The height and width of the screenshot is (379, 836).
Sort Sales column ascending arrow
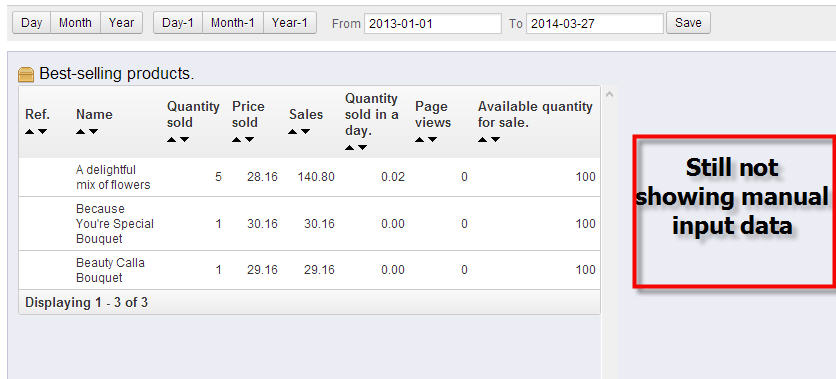(x=293, y=132)
